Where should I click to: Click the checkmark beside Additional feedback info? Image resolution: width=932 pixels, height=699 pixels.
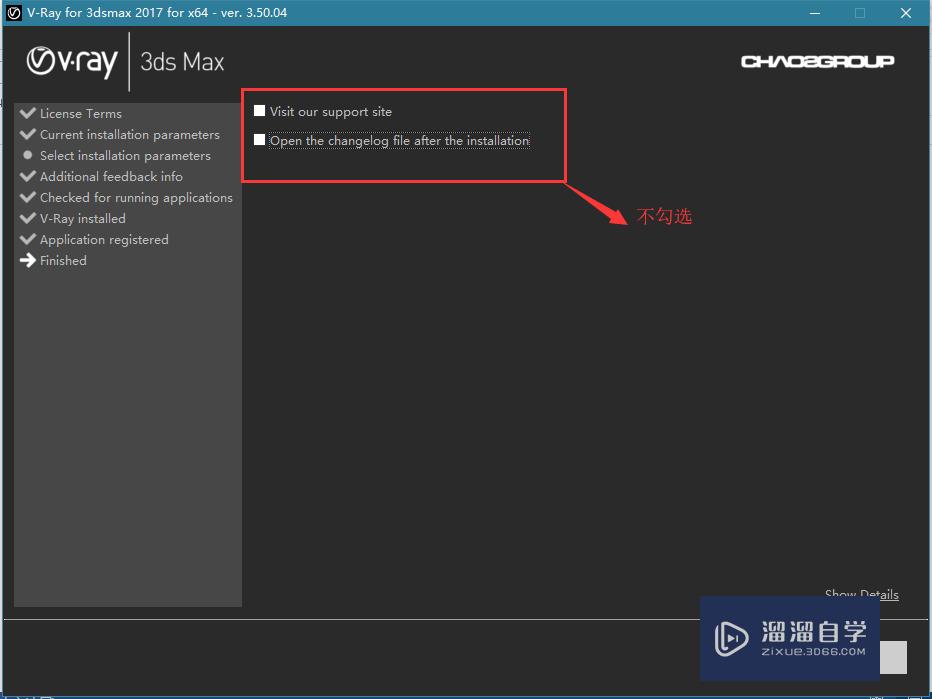click(x=27, y=176)
